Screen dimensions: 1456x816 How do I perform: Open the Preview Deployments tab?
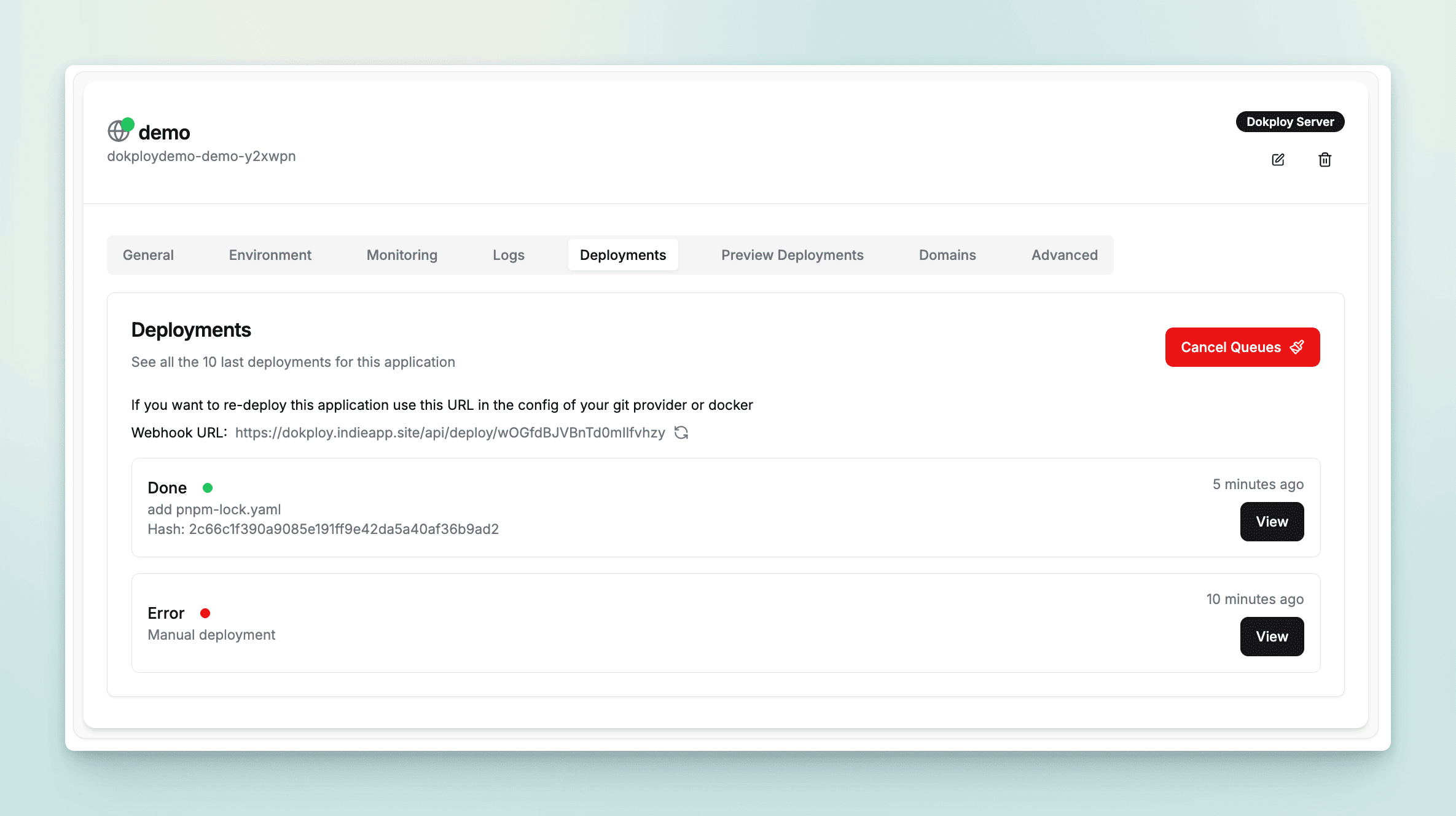click(x=792, y=255)
